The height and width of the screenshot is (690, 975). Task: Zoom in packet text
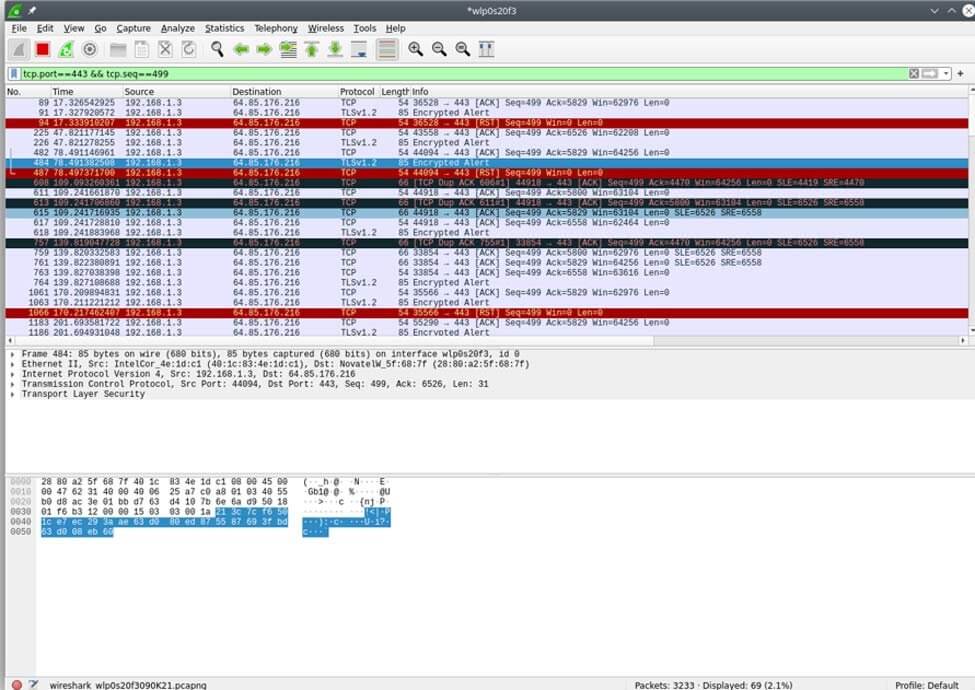pos(415,50)
